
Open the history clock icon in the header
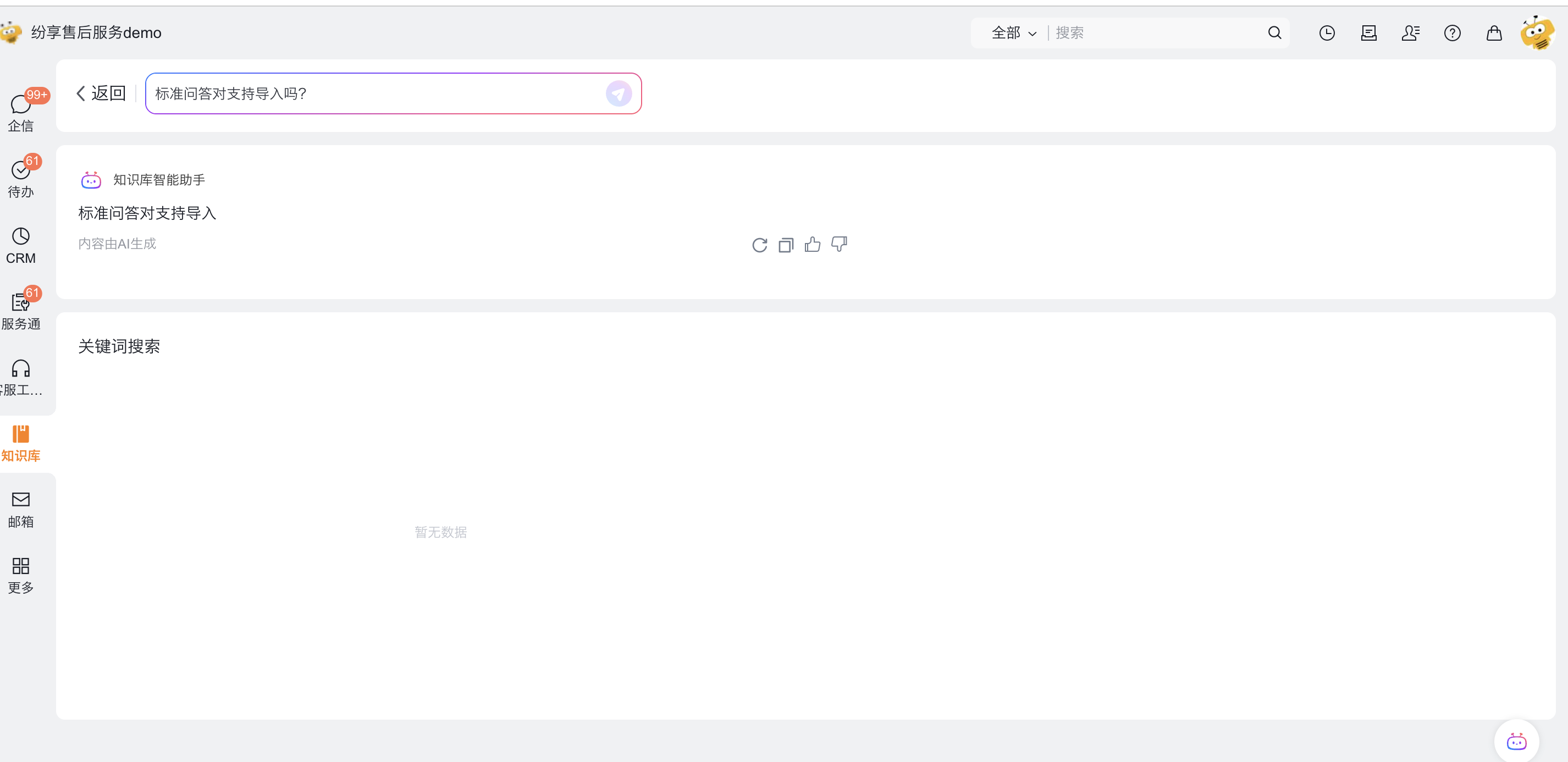(1326, 33)
